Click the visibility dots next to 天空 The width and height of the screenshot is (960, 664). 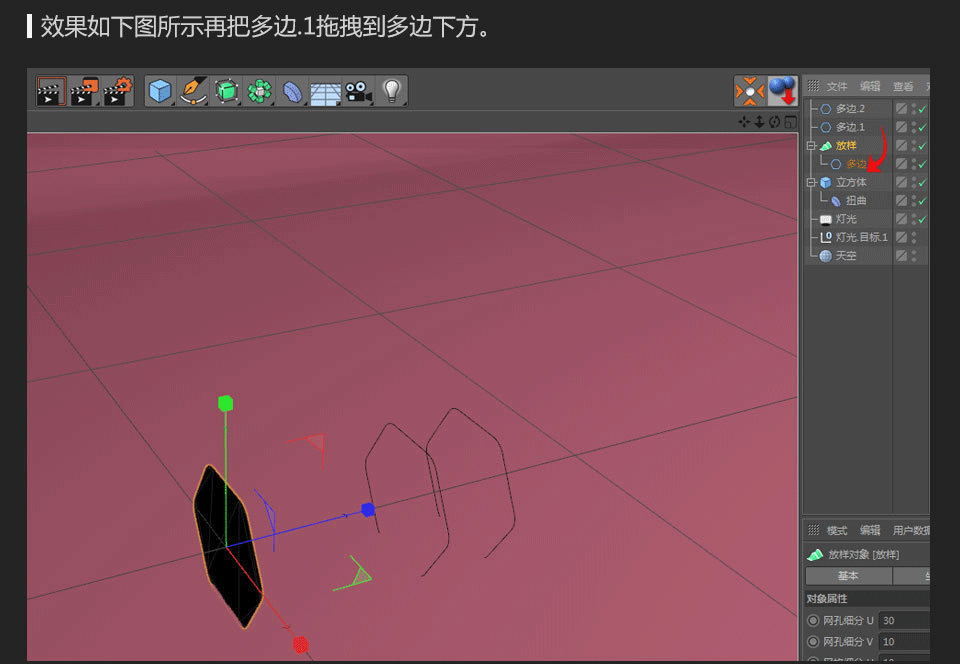point(914,254)
